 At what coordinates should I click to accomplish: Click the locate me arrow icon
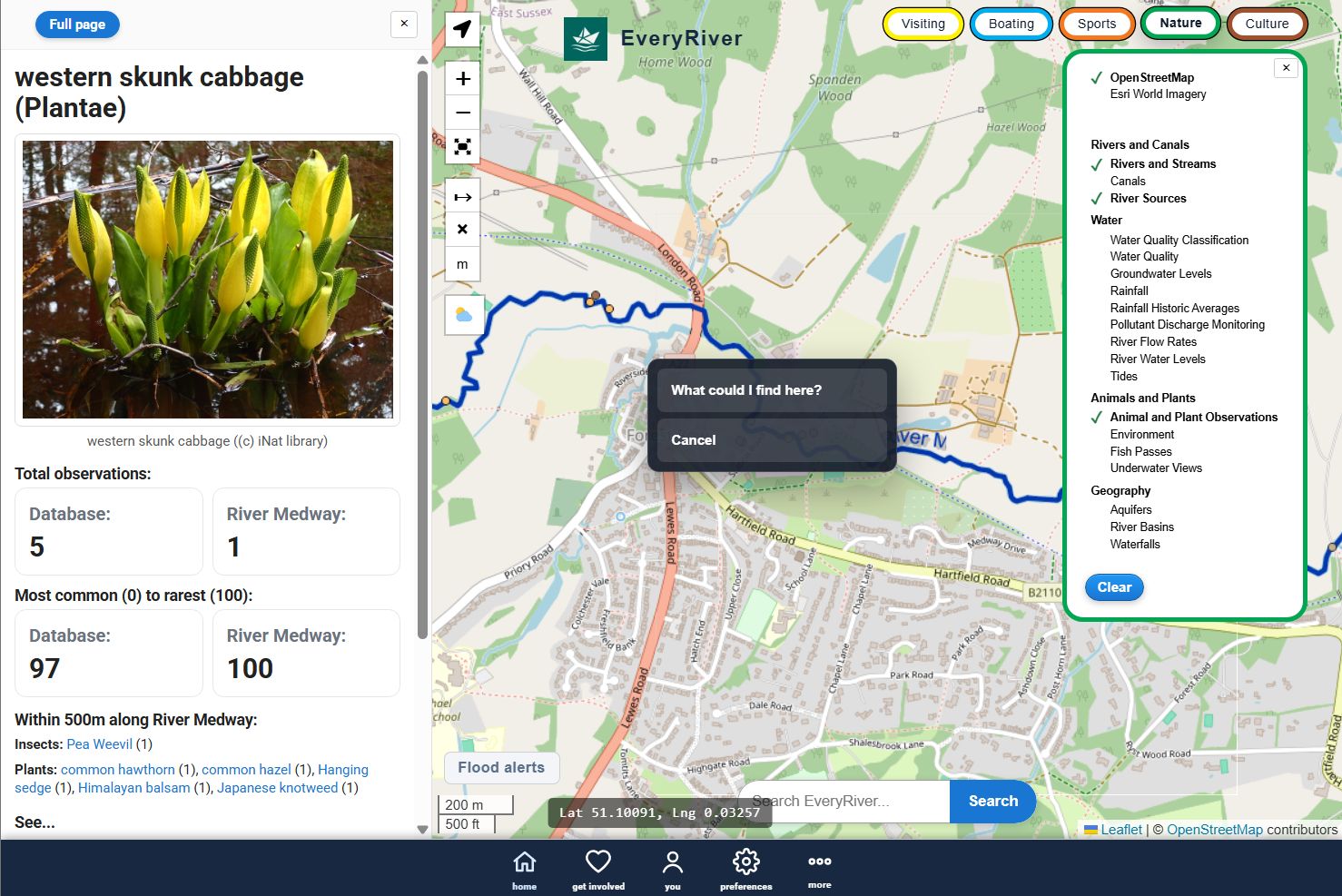coord(463,29)
